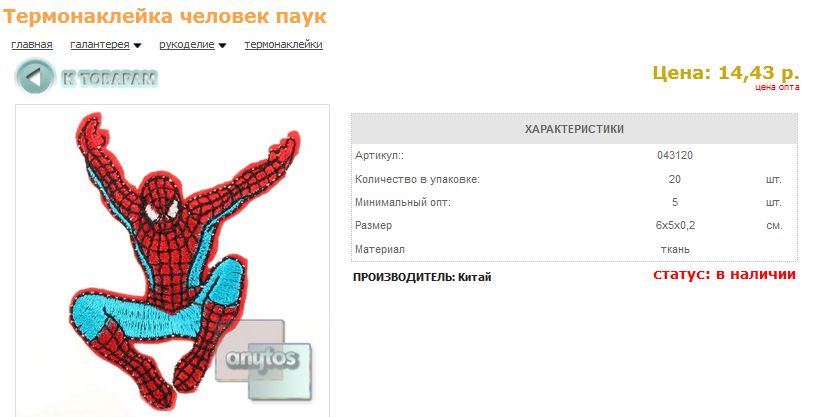Screen dimensions: 818x417
Task: Expand the галантерея dropdown arrow
Action: [x=137, y=45]
